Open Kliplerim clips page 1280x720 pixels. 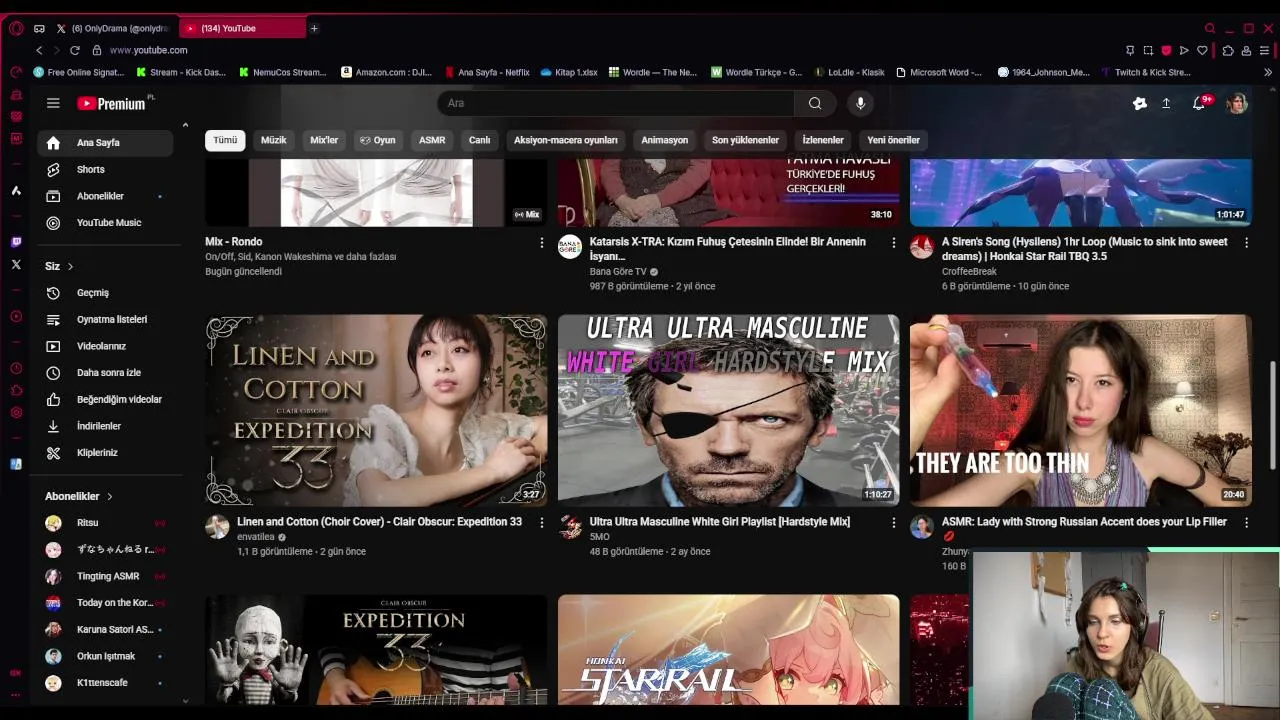105,453
